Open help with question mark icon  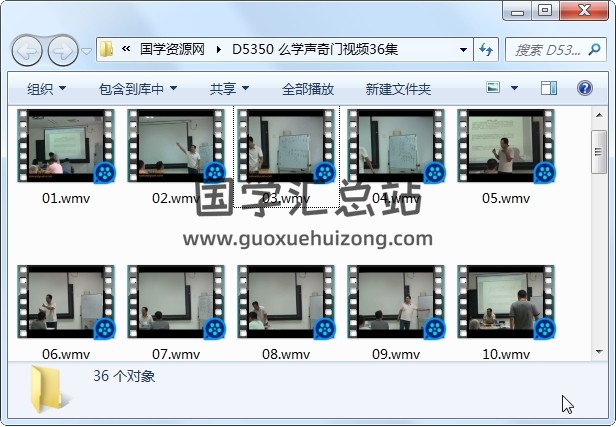(585, 88)
